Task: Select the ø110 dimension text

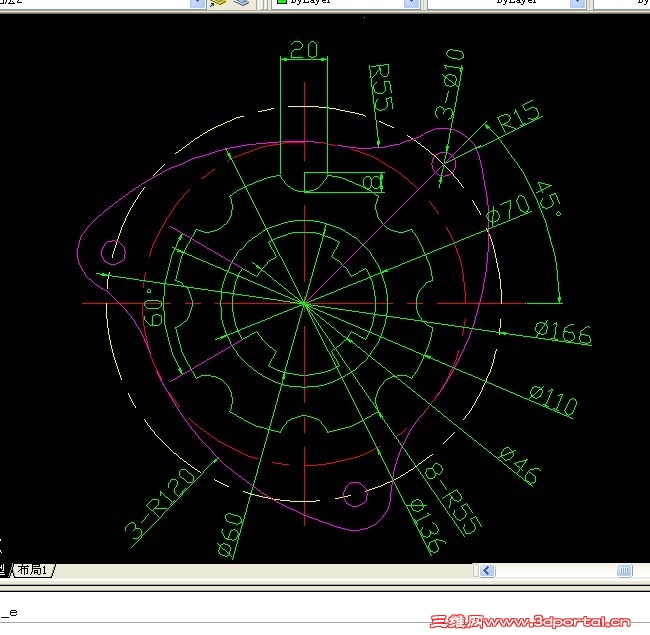Action: [553, 400]
